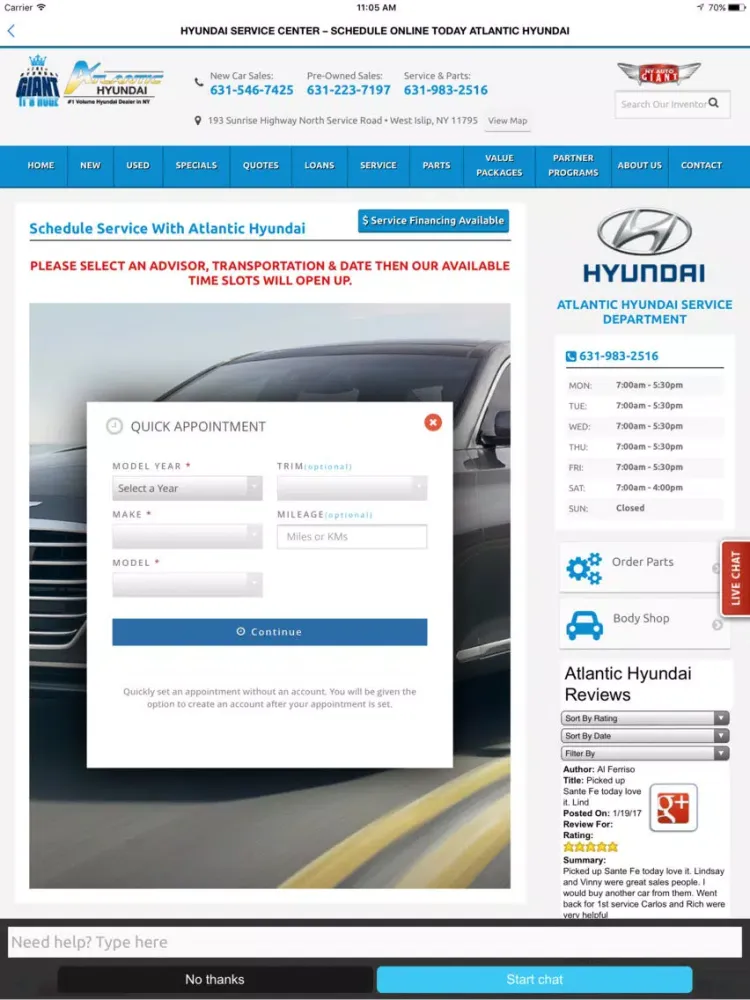
Task: Call Pre-Owned Sales 631-223-7197
Action: tap(349, 90)
